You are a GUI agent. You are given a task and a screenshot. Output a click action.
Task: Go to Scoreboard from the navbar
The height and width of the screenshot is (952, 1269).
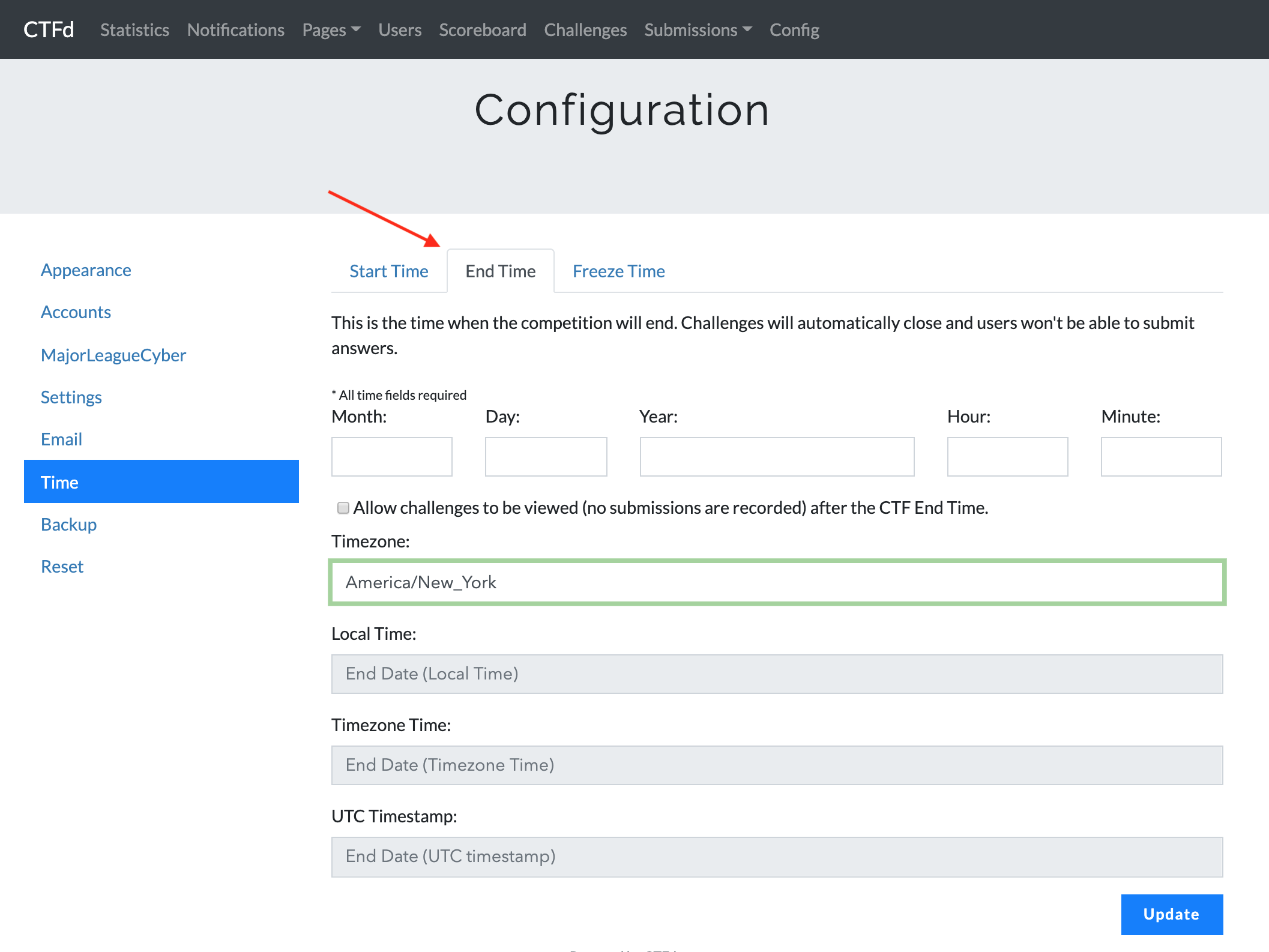pyautogui.click(x=482, y=30)
